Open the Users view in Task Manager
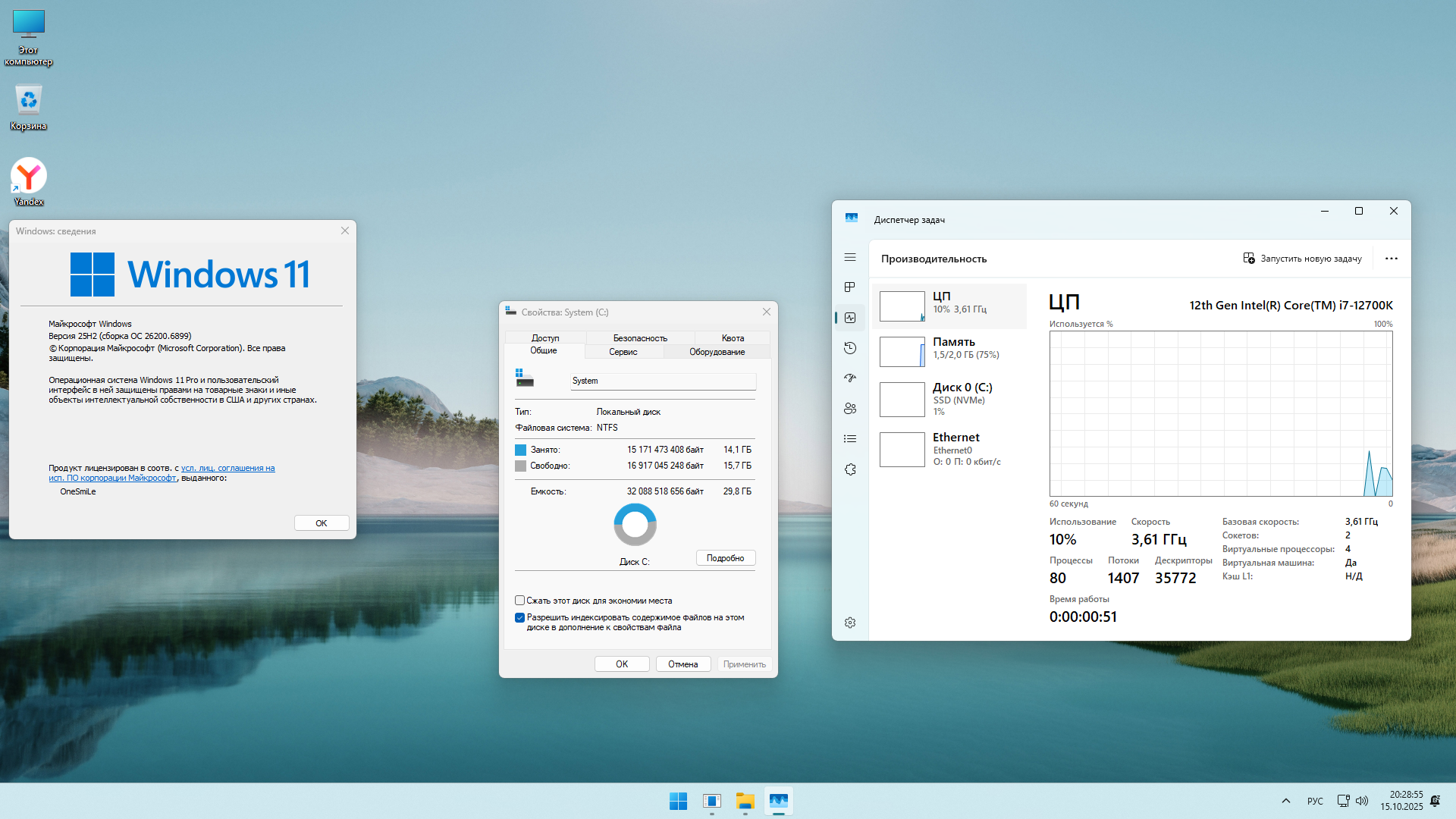The height and width of the screenshot is (819, 1456). point(850,408)
